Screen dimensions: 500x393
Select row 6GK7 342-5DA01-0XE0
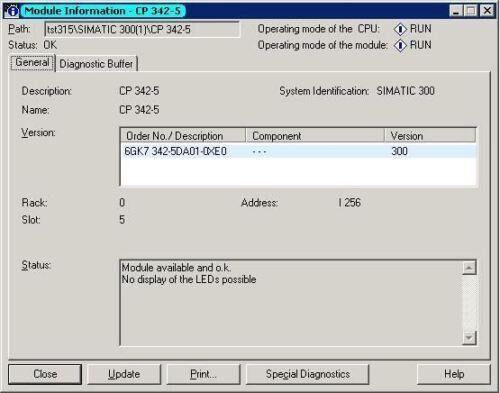click(298, 151)
